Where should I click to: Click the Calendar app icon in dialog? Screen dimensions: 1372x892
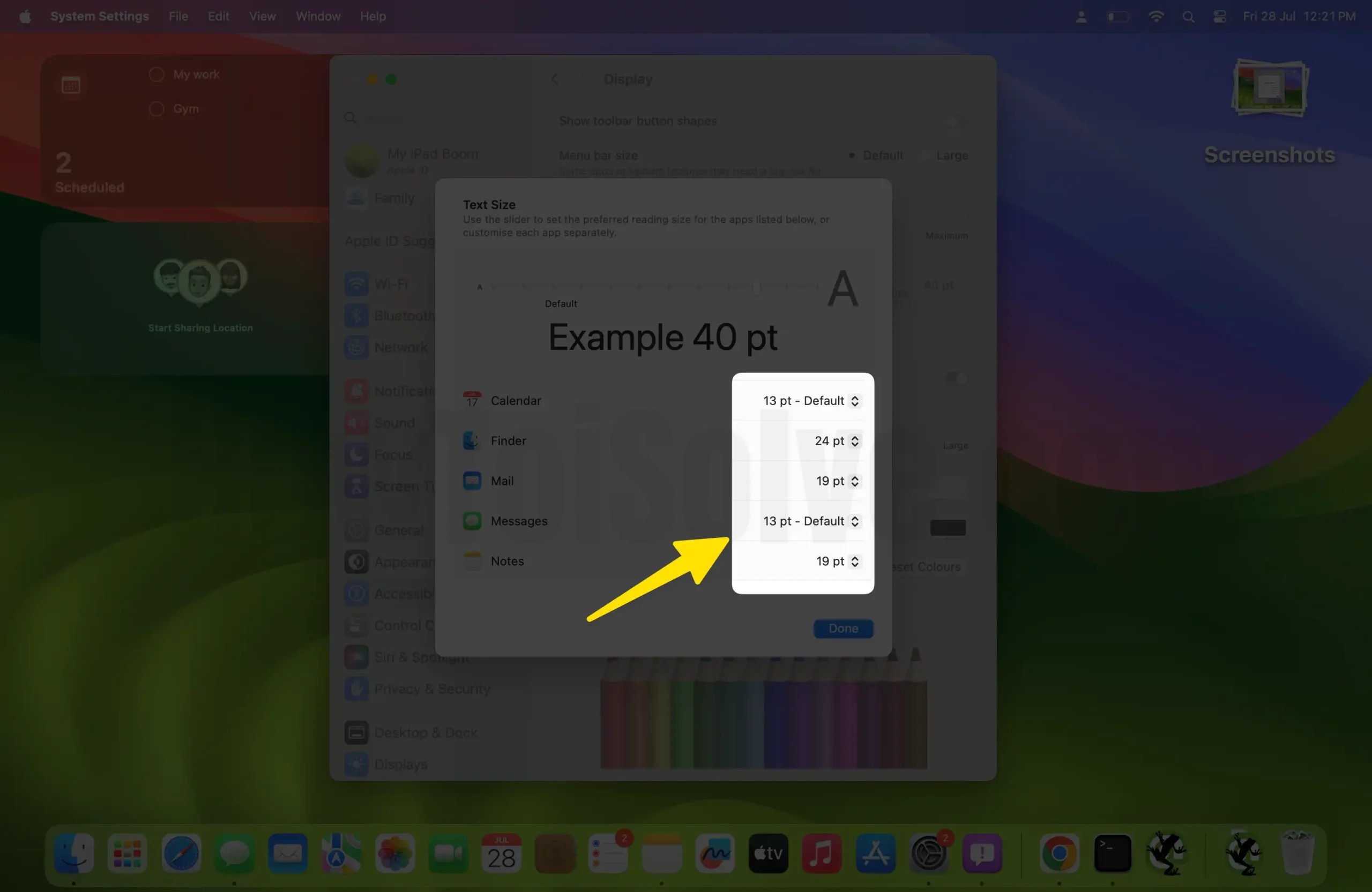[472, 400]
